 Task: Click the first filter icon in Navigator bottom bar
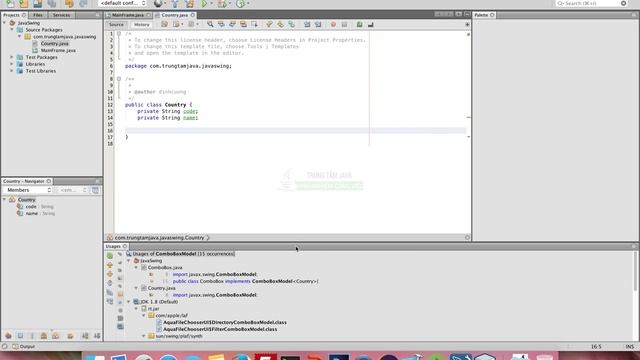8,336
